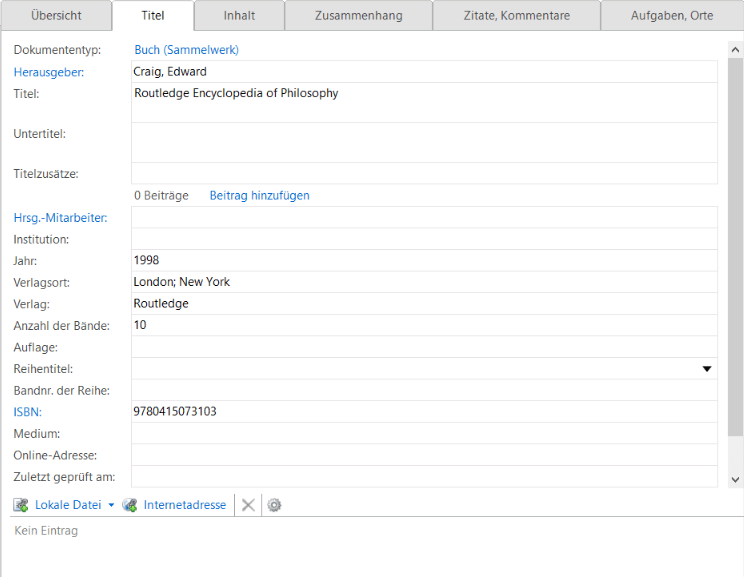The image size is (744, 577).
Task: Click the Verlag field showing Routledge
Action: pos(424,304)
